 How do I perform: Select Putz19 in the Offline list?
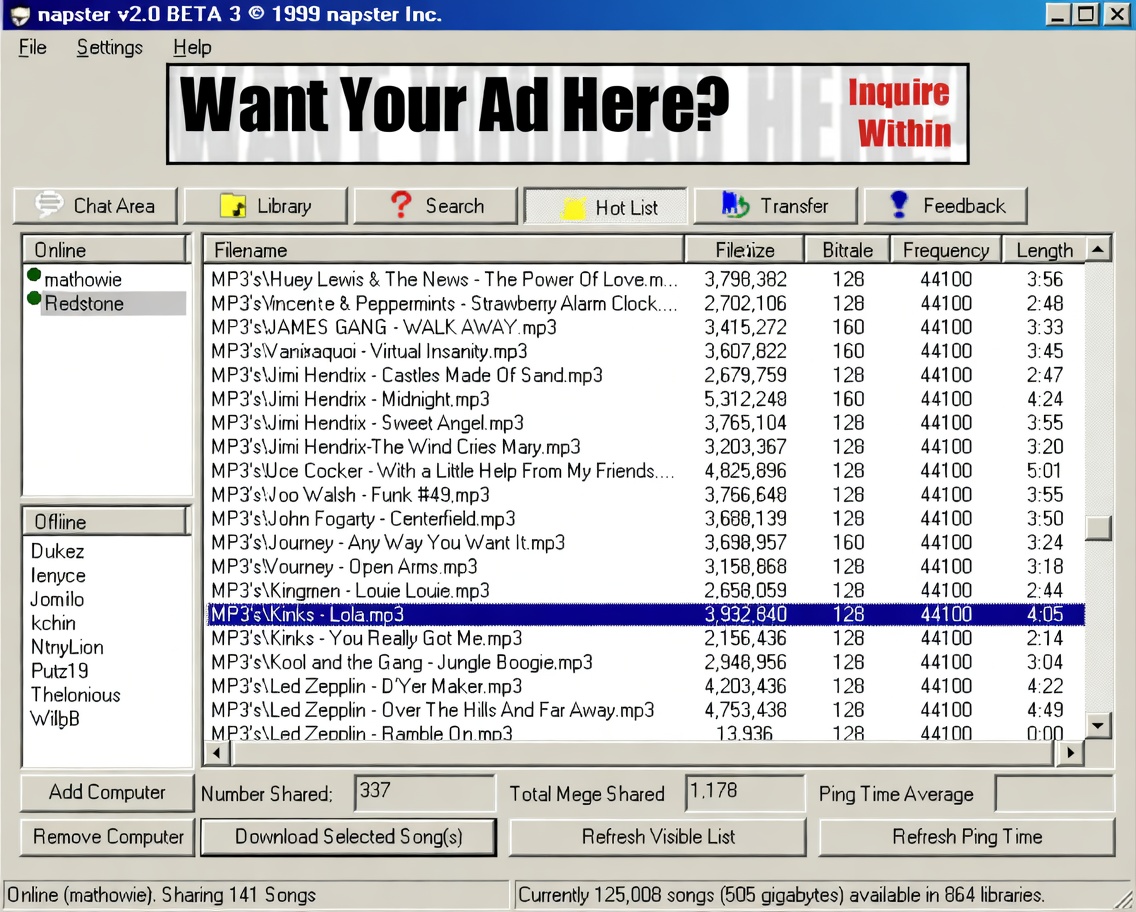coord(59,671)
